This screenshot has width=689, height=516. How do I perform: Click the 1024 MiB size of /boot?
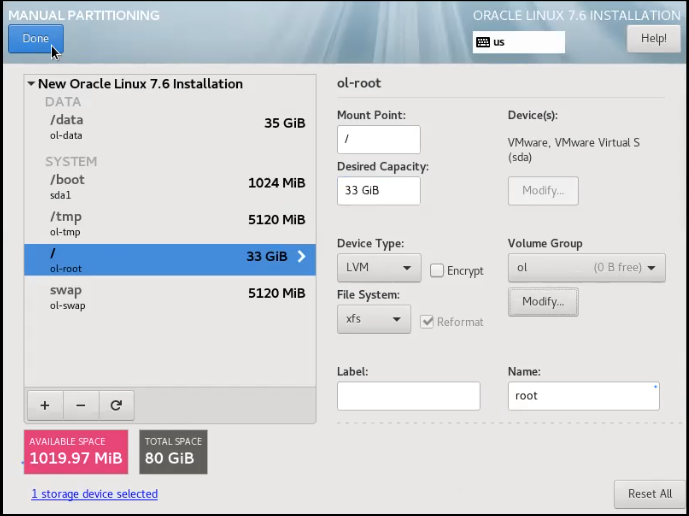(x=277, y=183)
